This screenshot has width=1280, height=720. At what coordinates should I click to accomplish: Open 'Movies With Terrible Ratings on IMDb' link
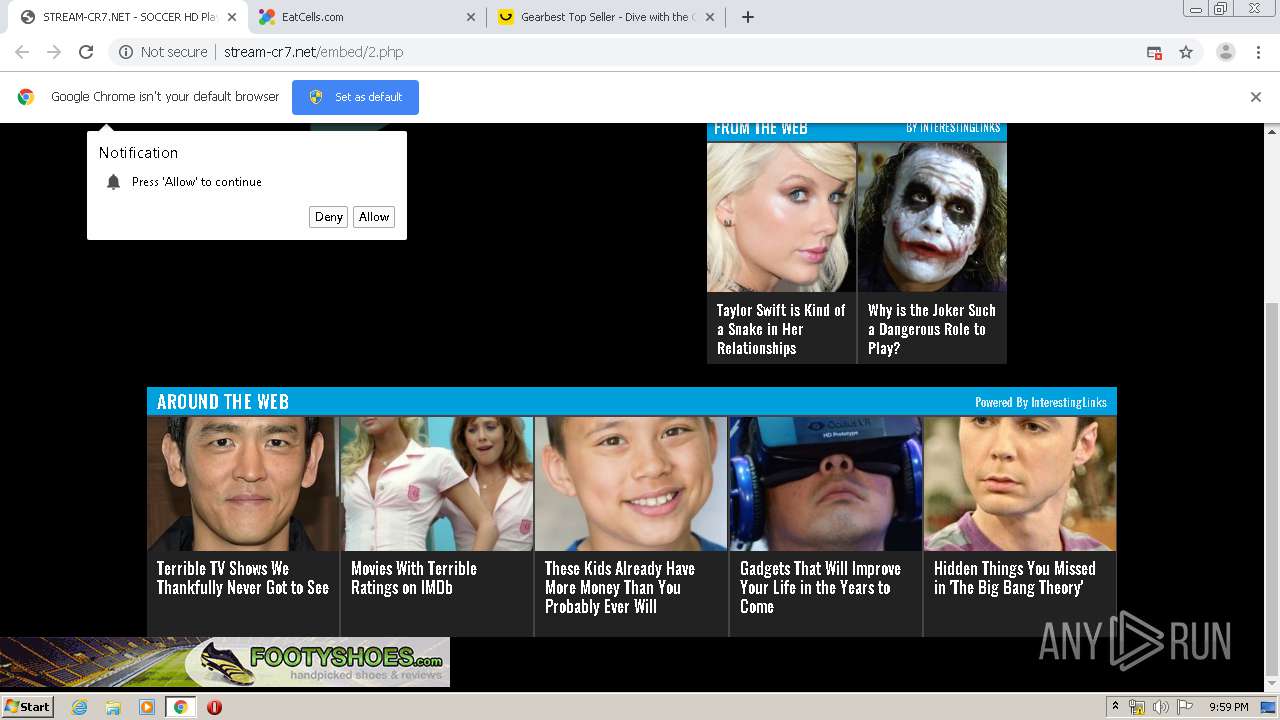coord(414,578)
